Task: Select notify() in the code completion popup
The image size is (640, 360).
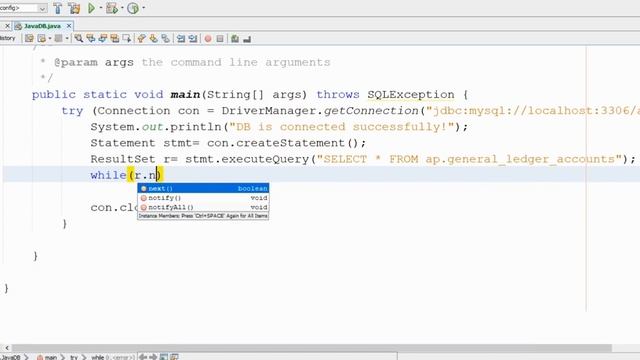Action: click(x=203, y=198)
